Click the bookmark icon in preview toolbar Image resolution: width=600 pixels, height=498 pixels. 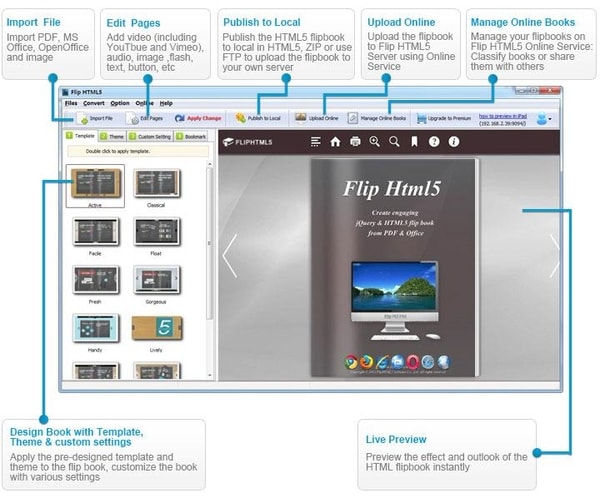(414, 142)
